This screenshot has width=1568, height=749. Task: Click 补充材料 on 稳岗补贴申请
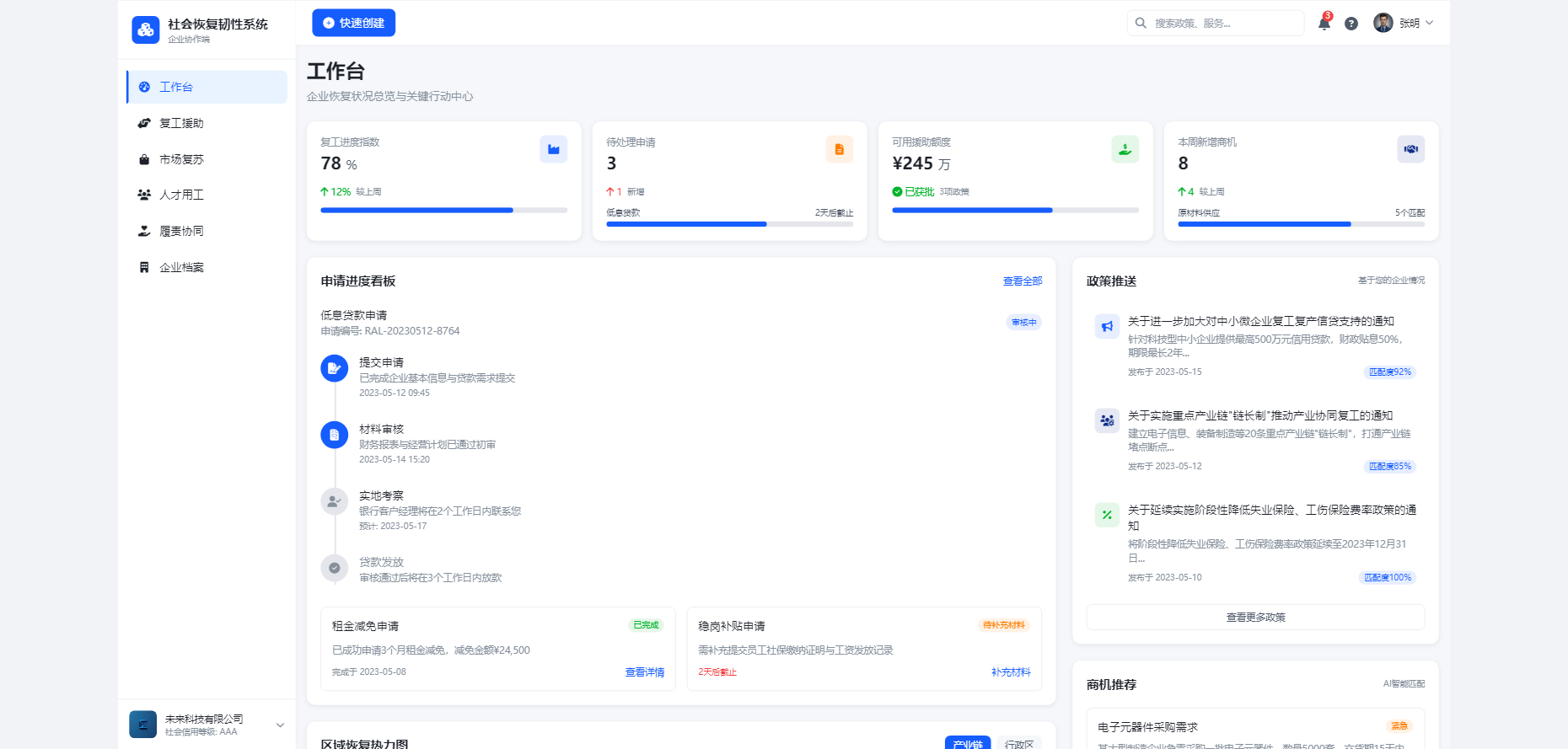[x=1011, y=672]
